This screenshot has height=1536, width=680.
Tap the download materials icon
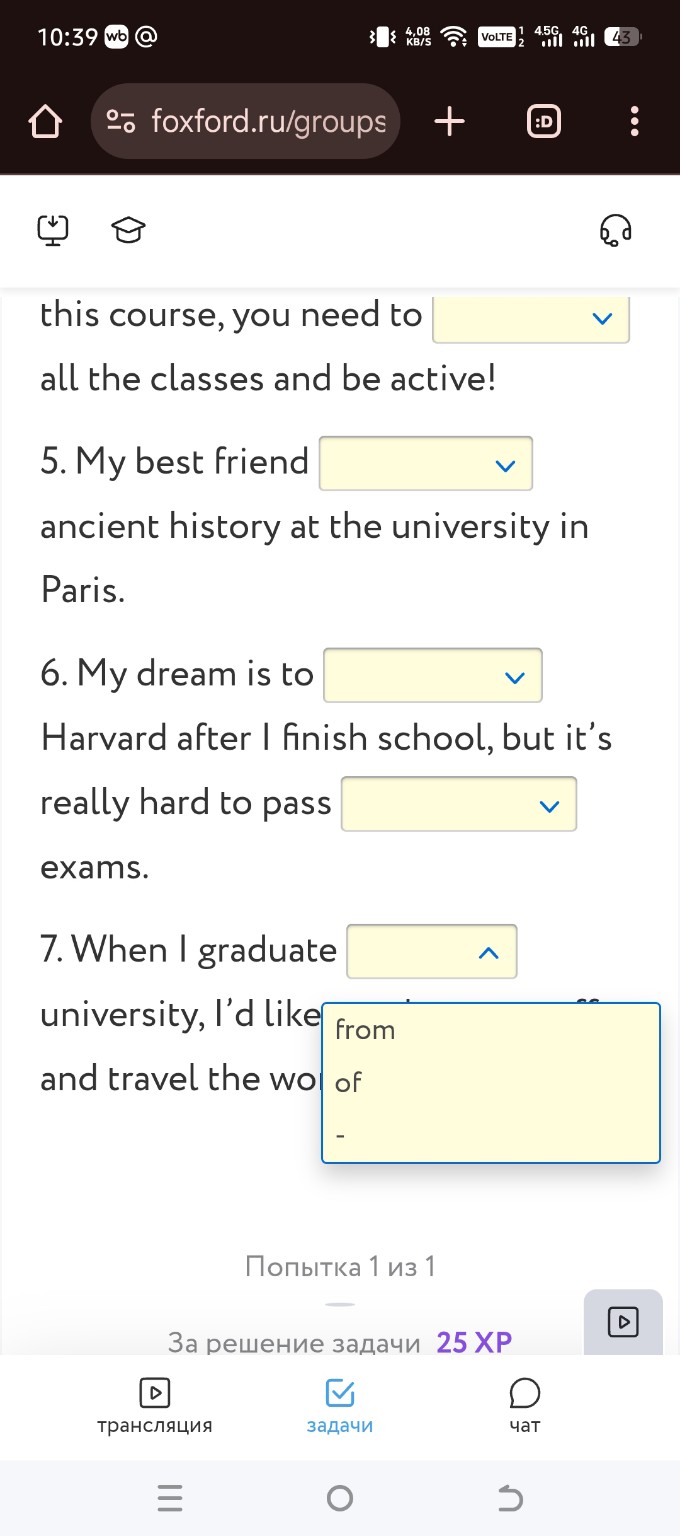pyautogui.click(x=53, y=230)
